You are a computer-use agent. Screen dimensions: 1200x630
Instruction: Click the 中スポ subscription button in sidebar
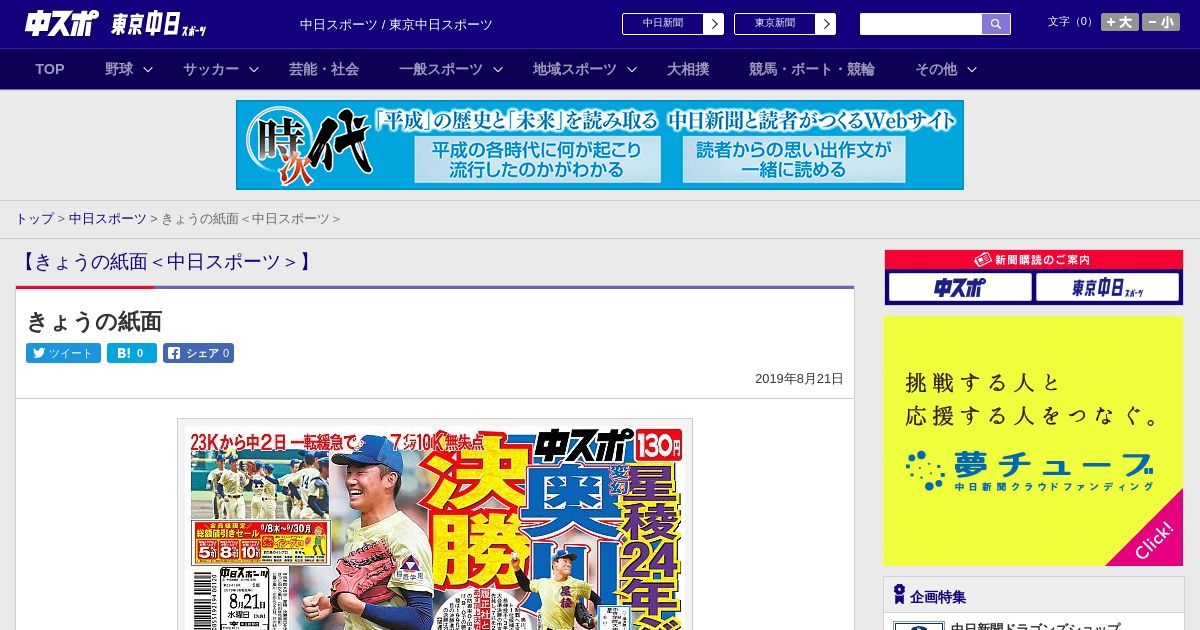[960, 288]
